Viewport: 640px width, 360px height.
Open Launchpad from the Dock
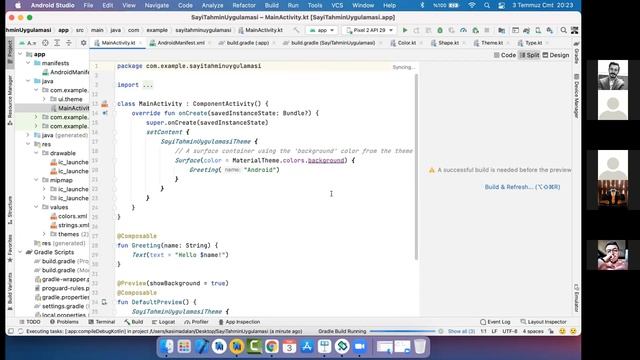pyautogui.click(x=184, y=347)
